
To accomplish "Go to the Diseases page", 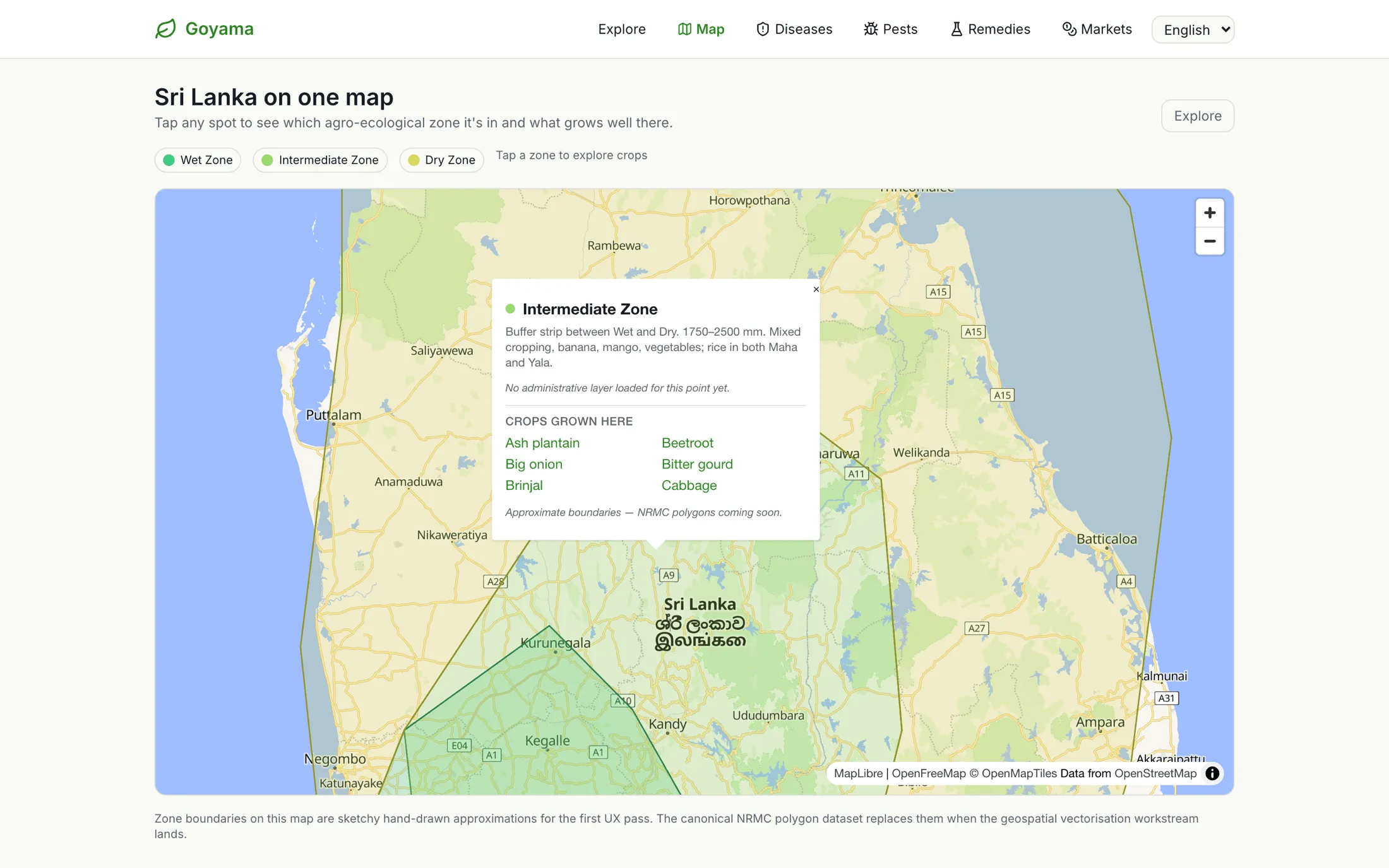I will point(794,29).
